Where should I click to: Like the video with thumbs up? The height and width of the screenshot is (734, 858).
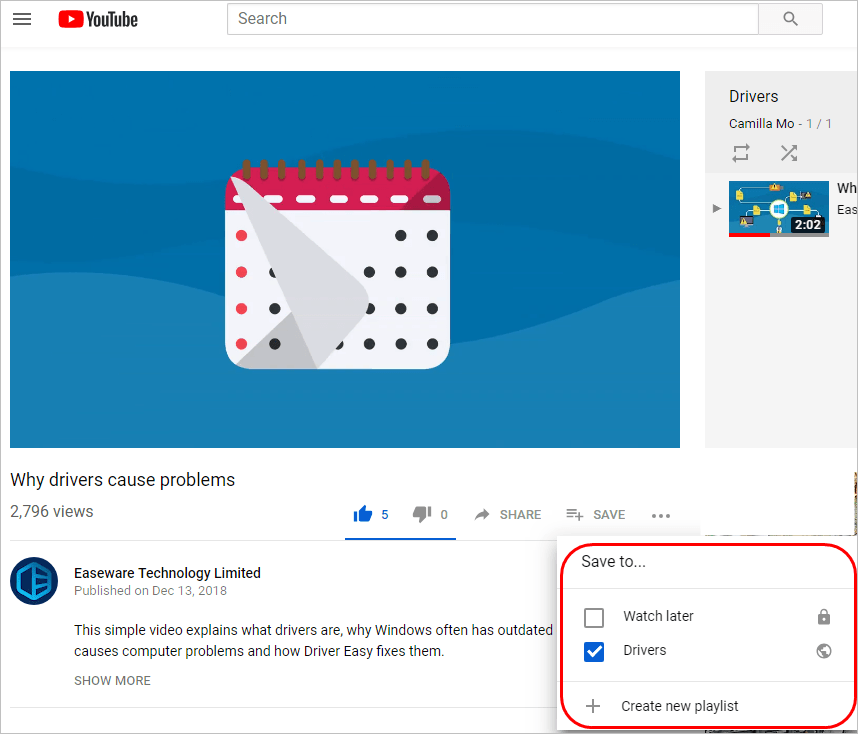(x=364, y=513)
